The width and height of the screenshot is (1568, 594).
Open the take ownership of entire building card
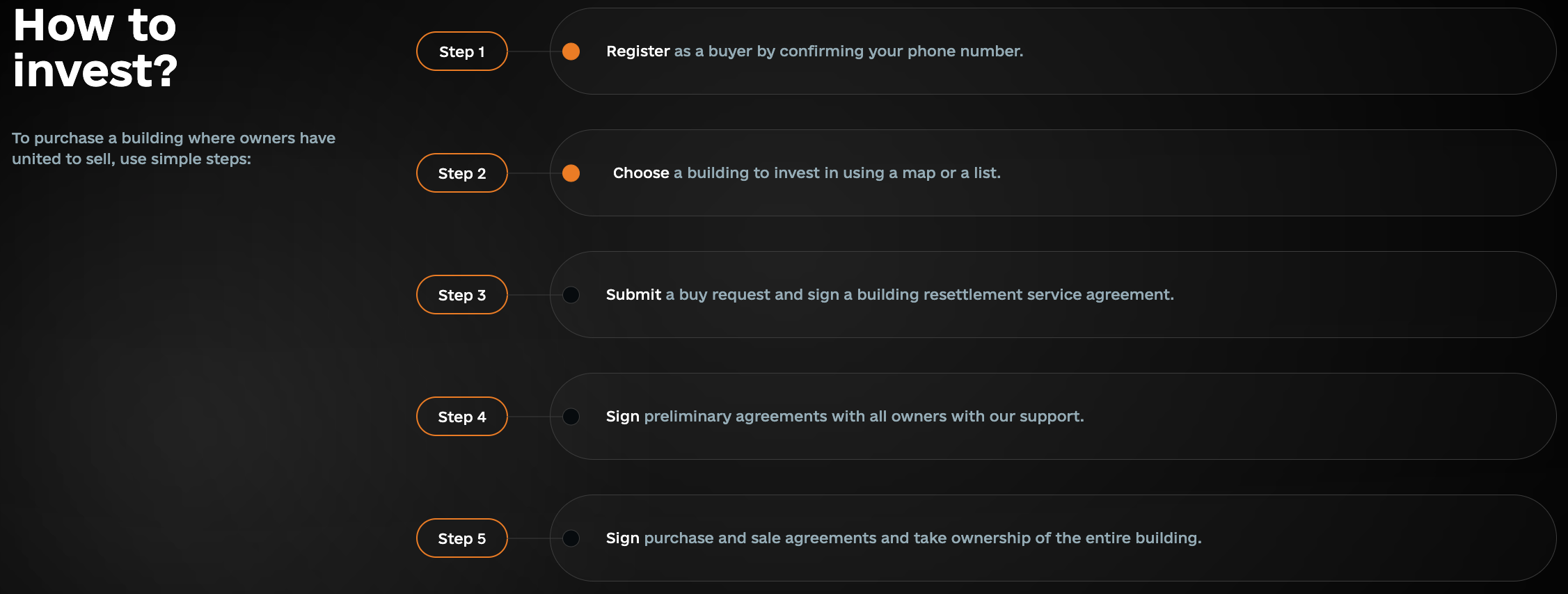coord(1053,538)
